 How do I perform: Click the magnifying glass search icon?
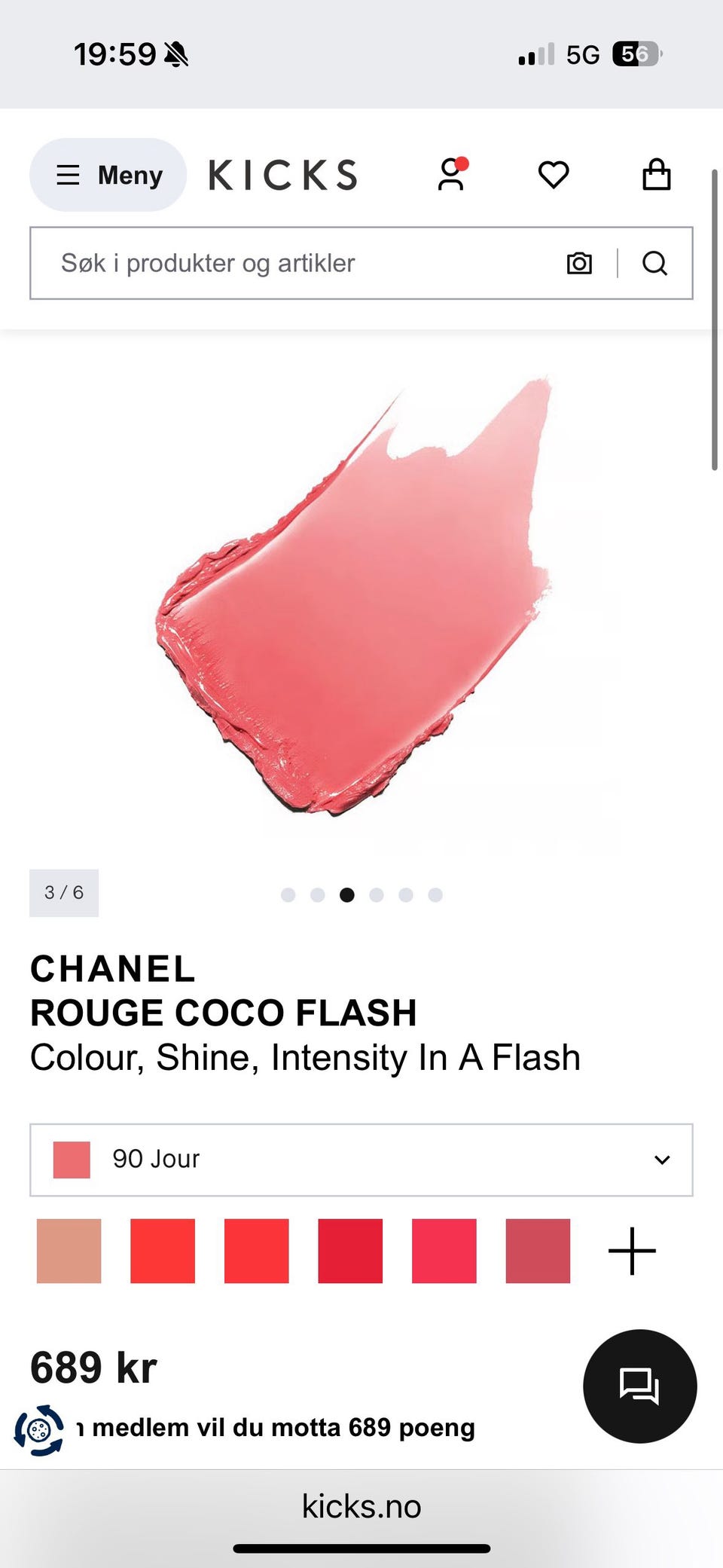point(654,263)
